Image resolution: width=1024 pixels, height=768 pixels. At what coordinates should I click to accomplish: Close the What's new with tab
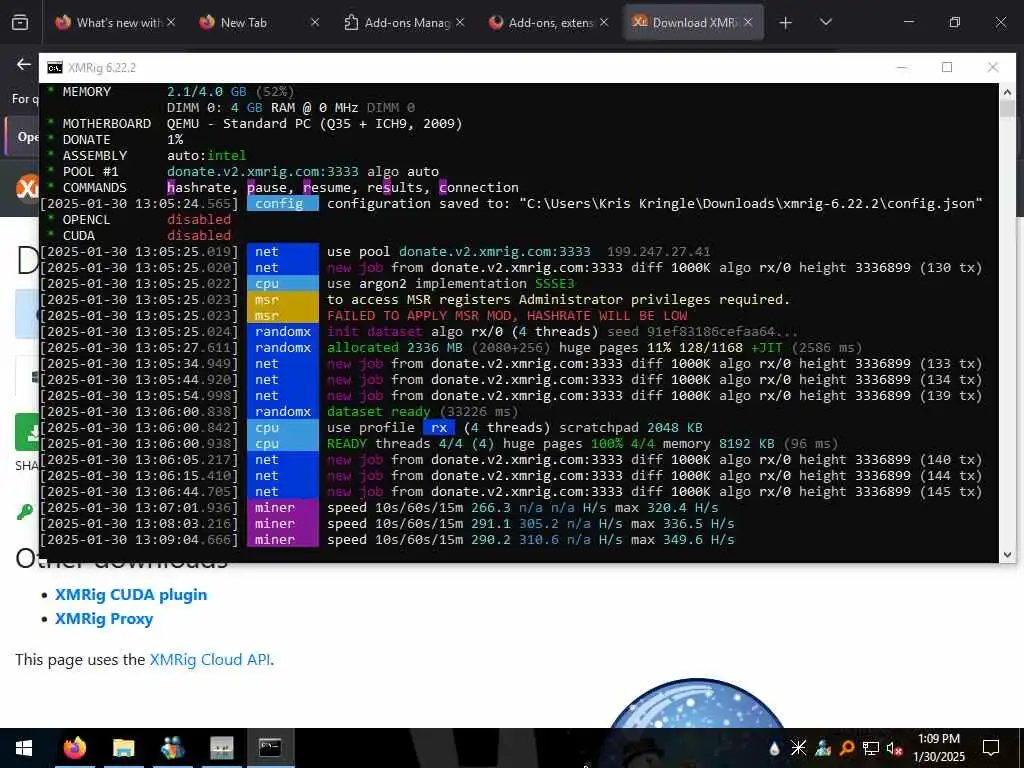pos(171,23)
